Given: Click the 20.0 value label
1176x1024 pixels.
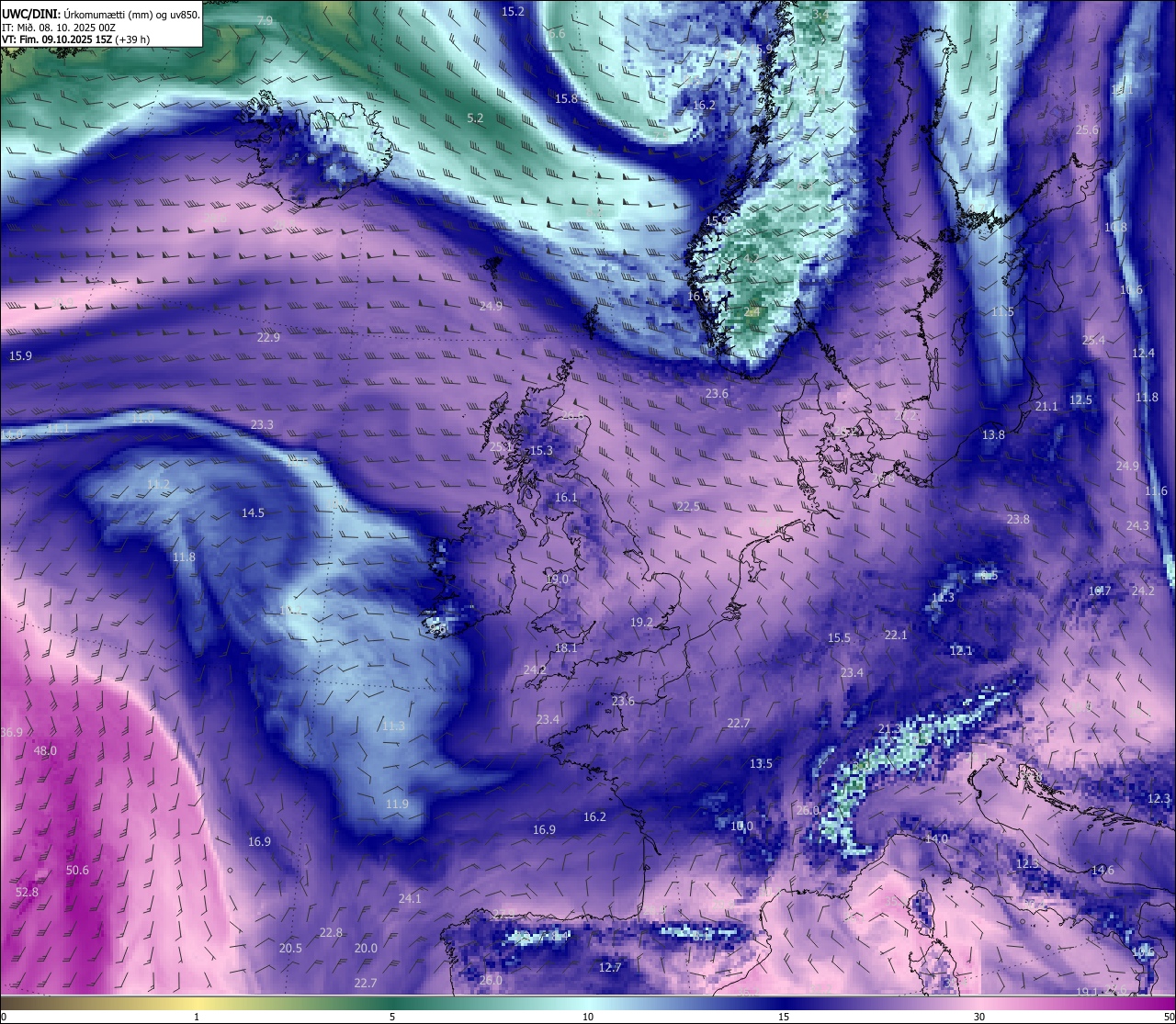Looking at the screenshot, I should click(x=366, y=948).
